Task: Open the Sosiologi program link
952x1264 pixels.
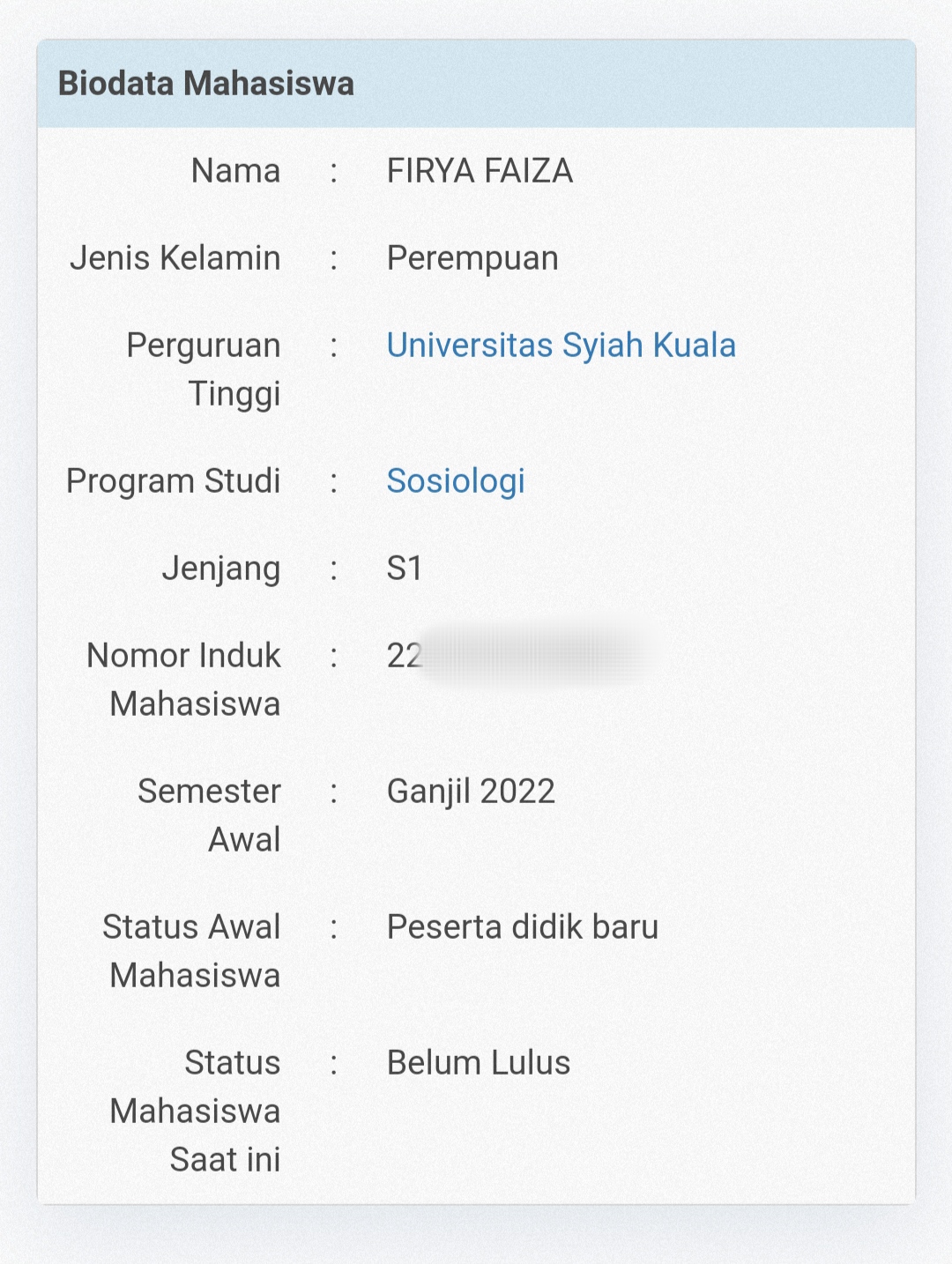Action: (456, 481)
